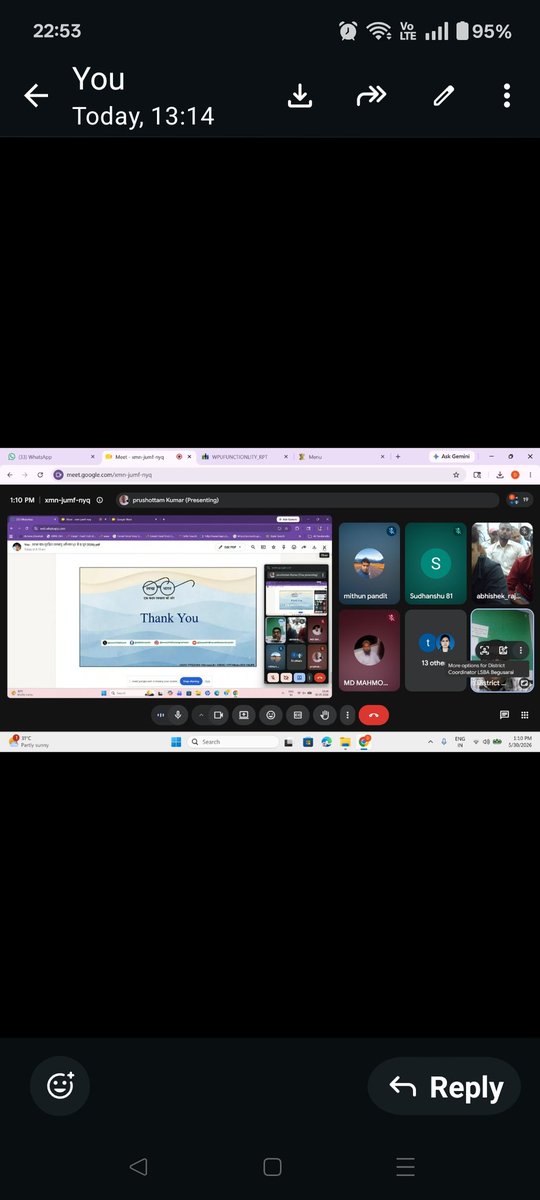This screenshot has height=1200, width=540.
Task: Open Meet's more options three-dot menu
Action: tap(347, 715)
